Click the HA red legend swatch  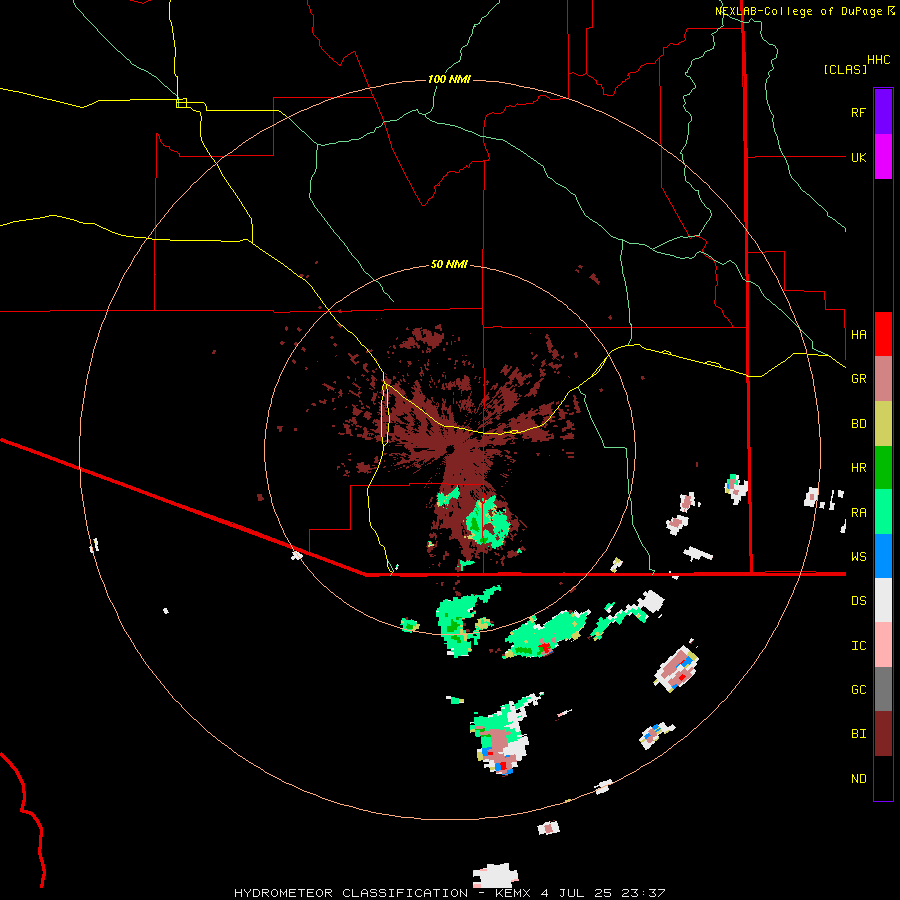[883, 334]
